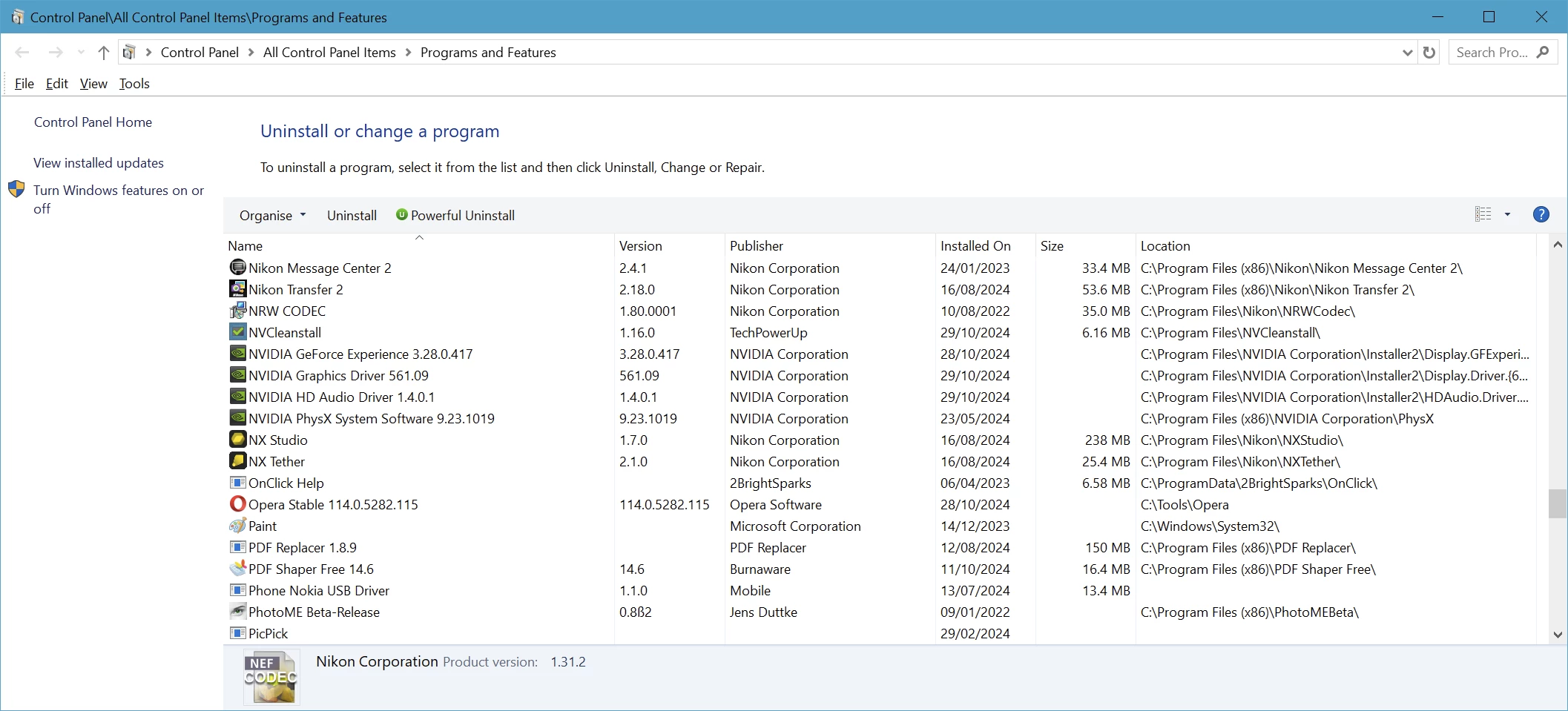1568x711 pixels.
Task: Click the Uninstall toolbar button
Action: (352, 215)
